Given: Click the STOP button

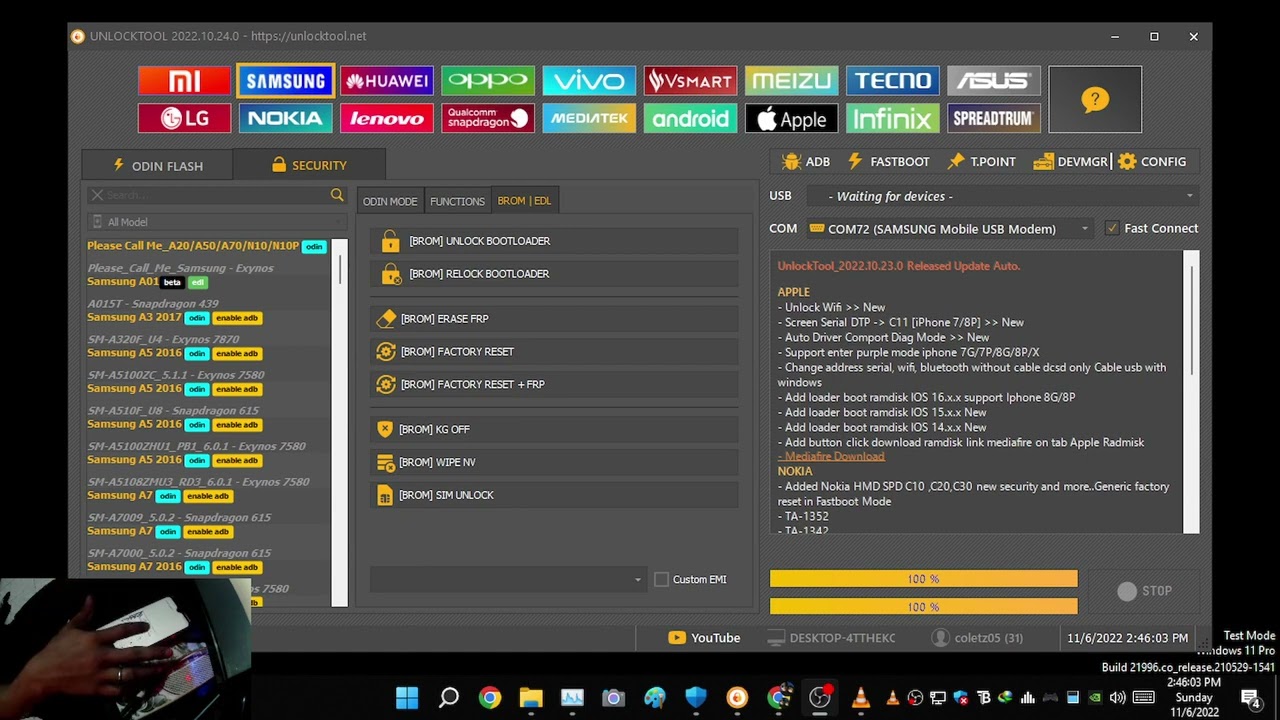Looking at the screenshot, I should point(1144,591).
